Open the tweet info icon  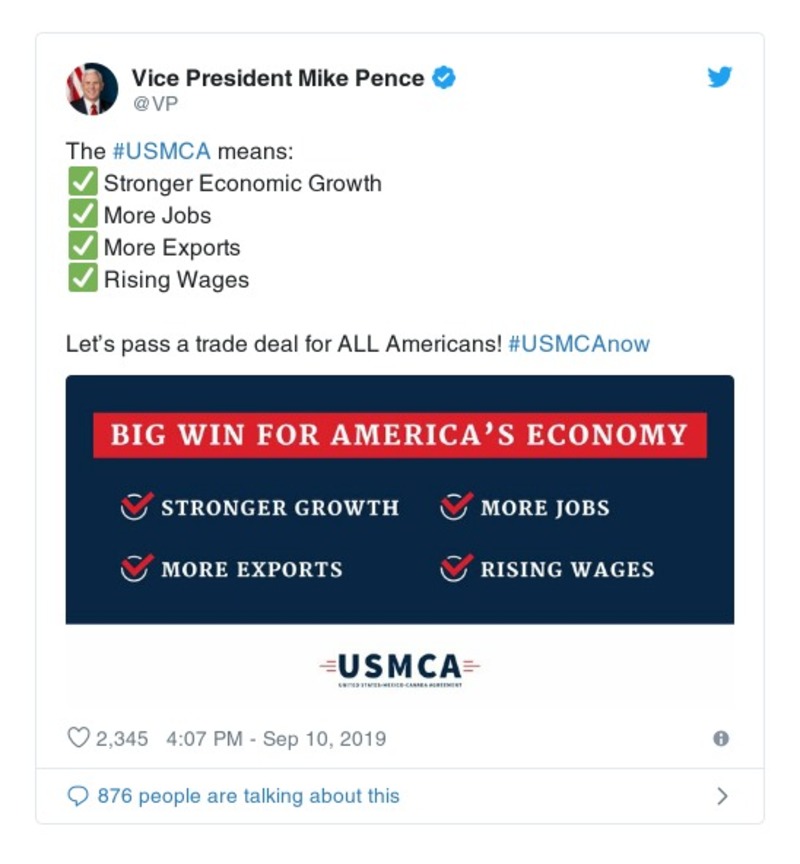720,739
